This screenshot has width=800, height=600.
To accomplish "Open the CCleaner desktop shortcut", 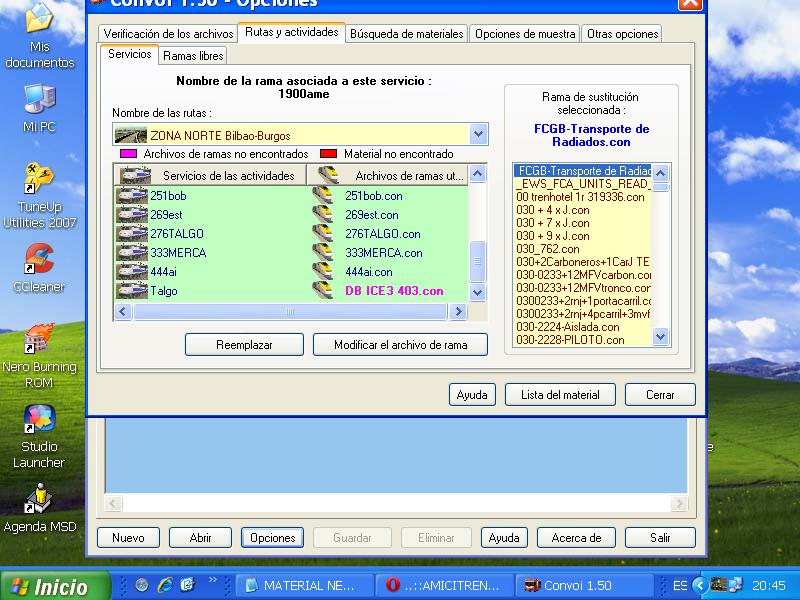I will pos(40,260).
